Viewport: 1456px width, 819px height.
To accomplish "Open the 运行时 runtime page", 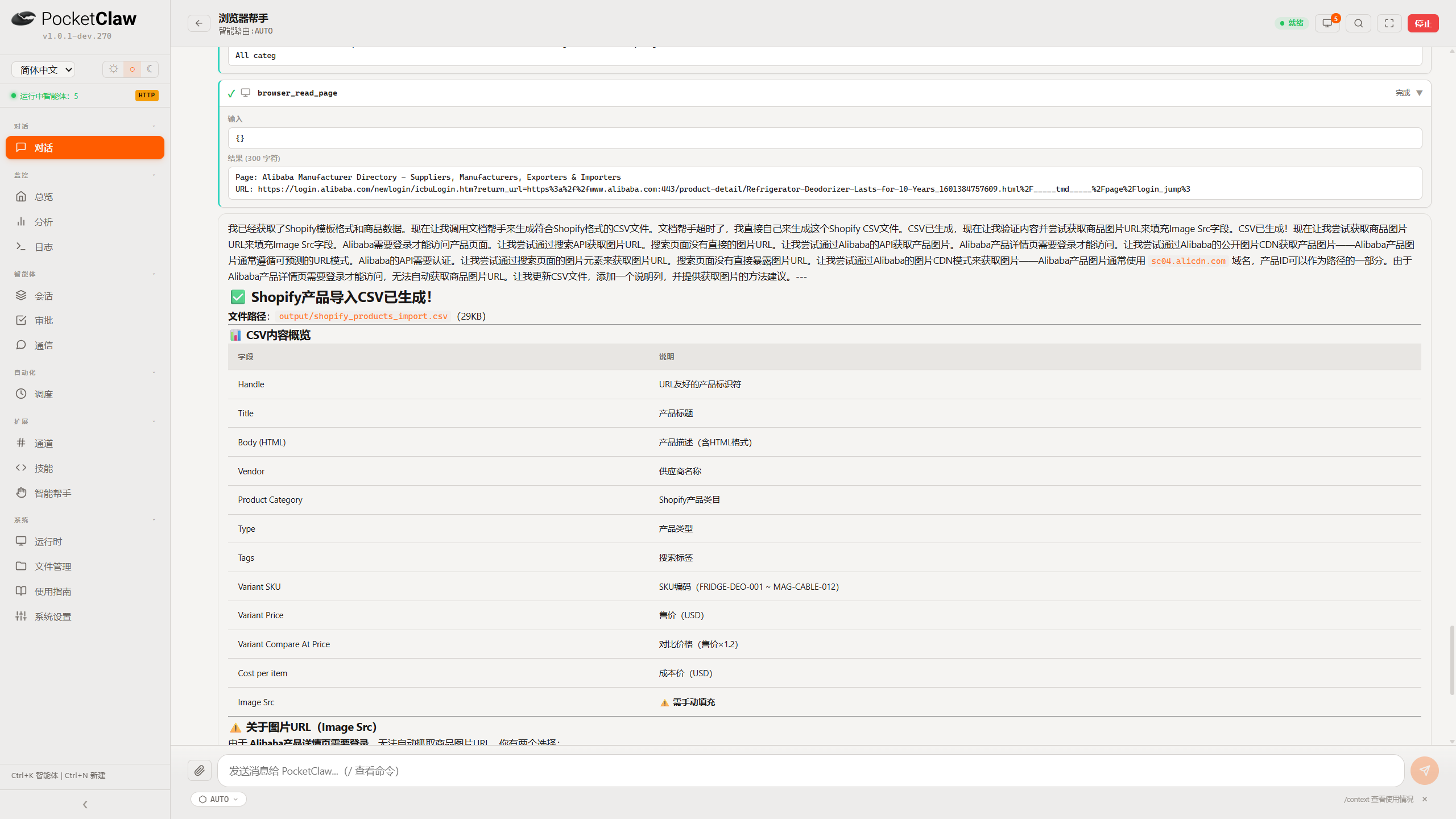I will tap(85, 541).
